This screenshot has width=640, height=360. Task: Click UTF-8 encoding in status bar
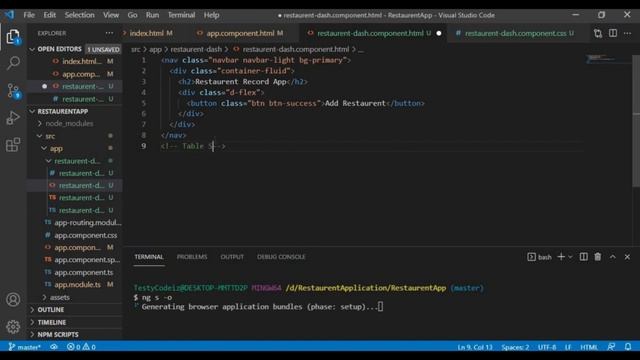547,347
